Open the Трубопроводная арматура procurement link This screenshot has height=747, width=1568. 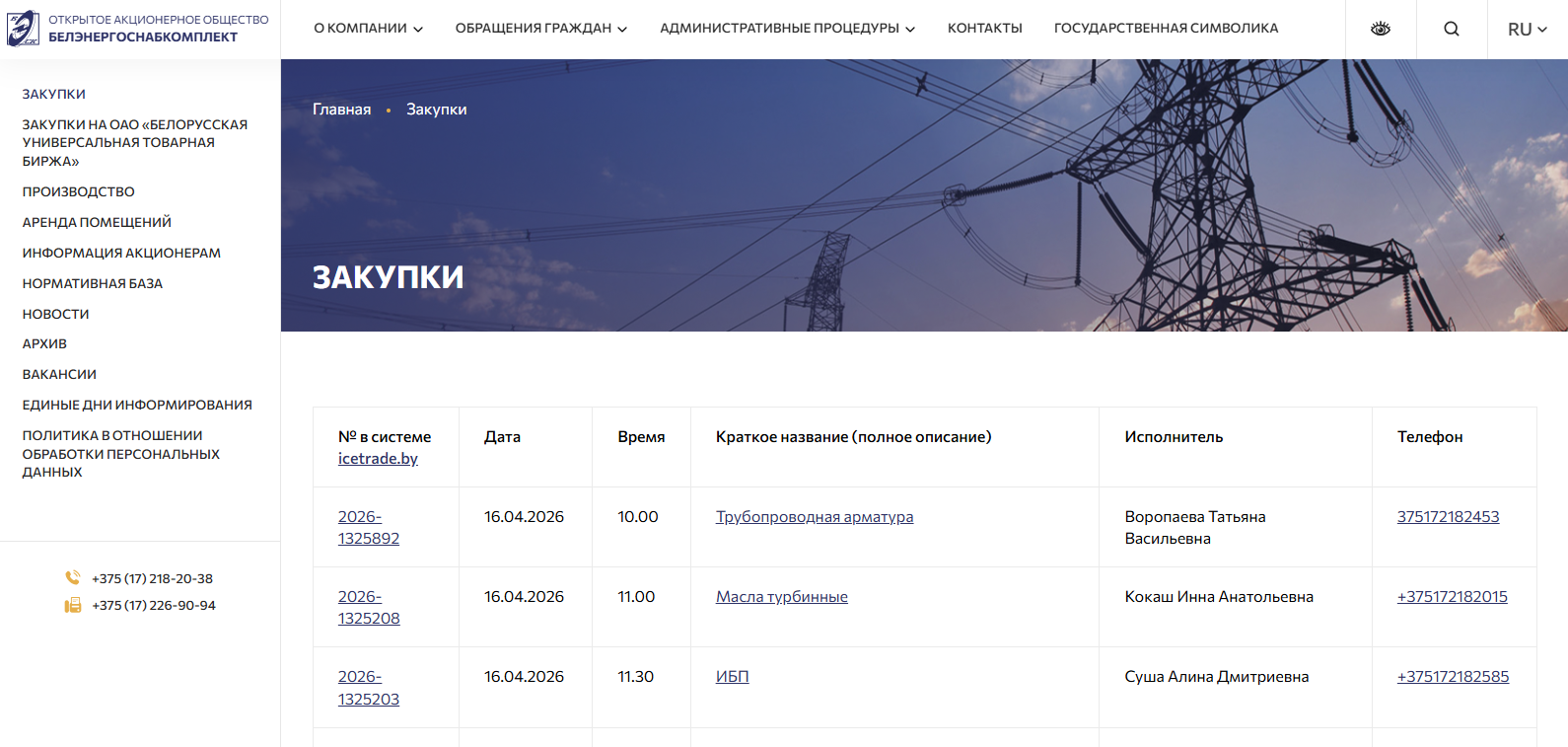[x=815, y=517]
